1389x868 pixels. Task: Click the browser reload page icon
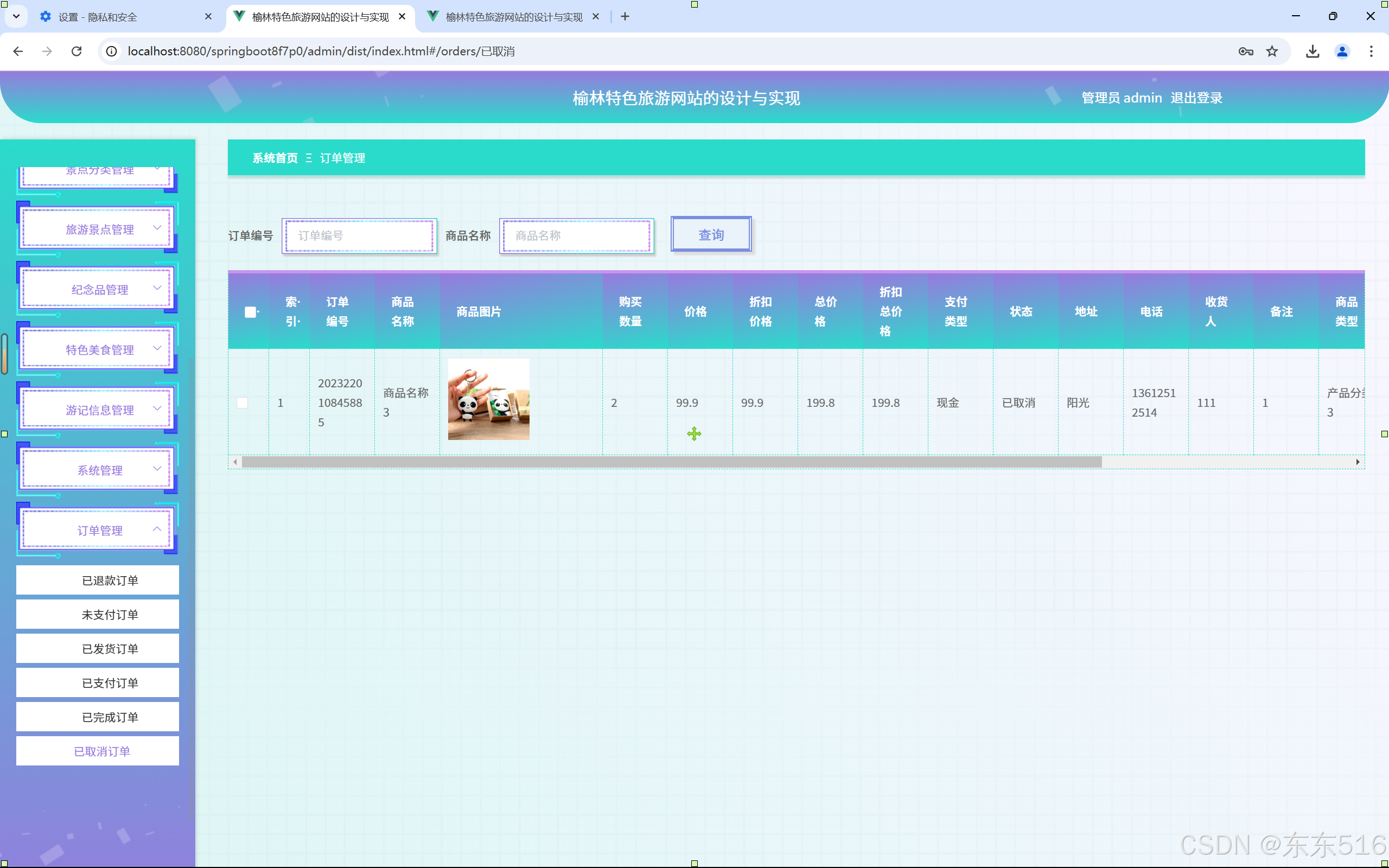tap(77, 51)
